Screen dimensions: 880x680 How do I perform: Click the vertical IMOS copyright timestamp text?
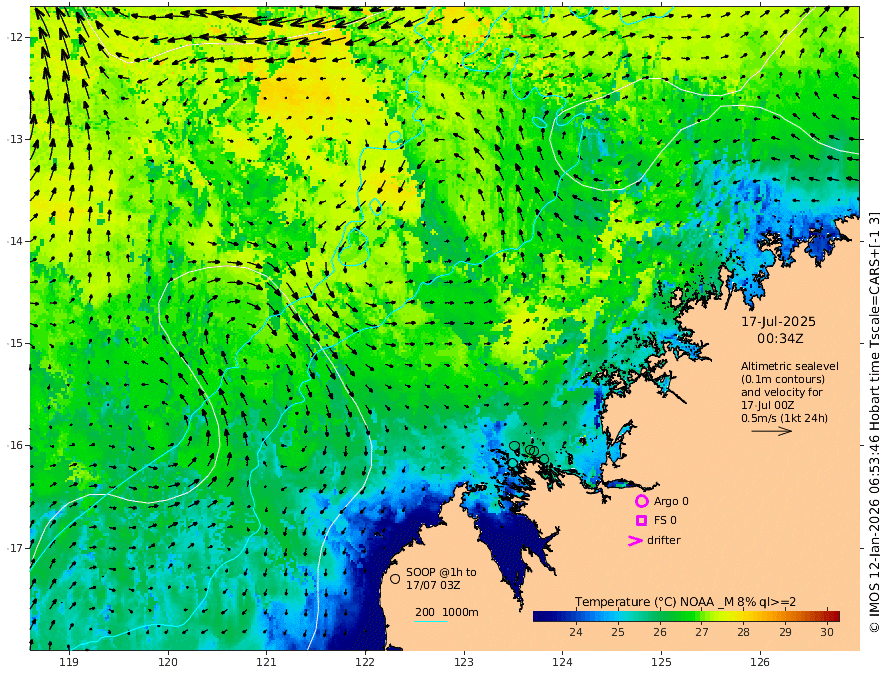pyautogui.click(x=873, y=422)
